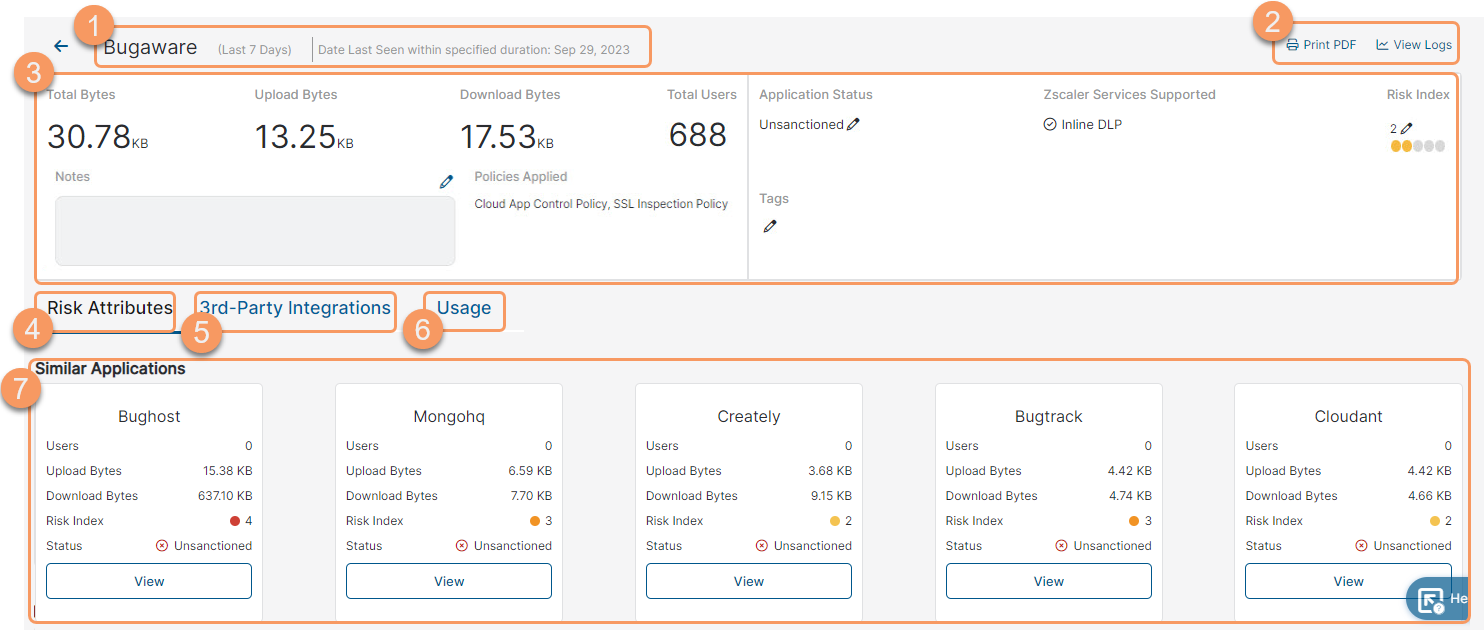Select the Usage tab

(x=464, y=308)
